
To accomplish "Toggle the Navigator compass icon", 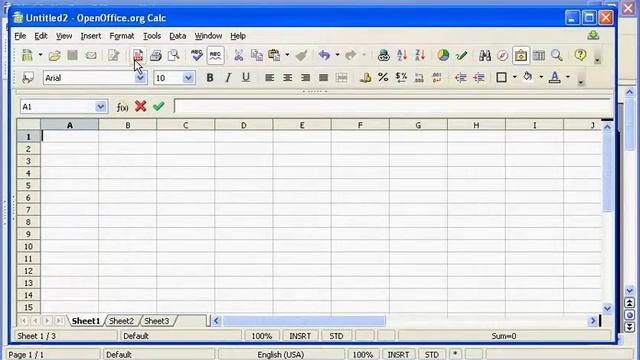I will tap(502, 55).
